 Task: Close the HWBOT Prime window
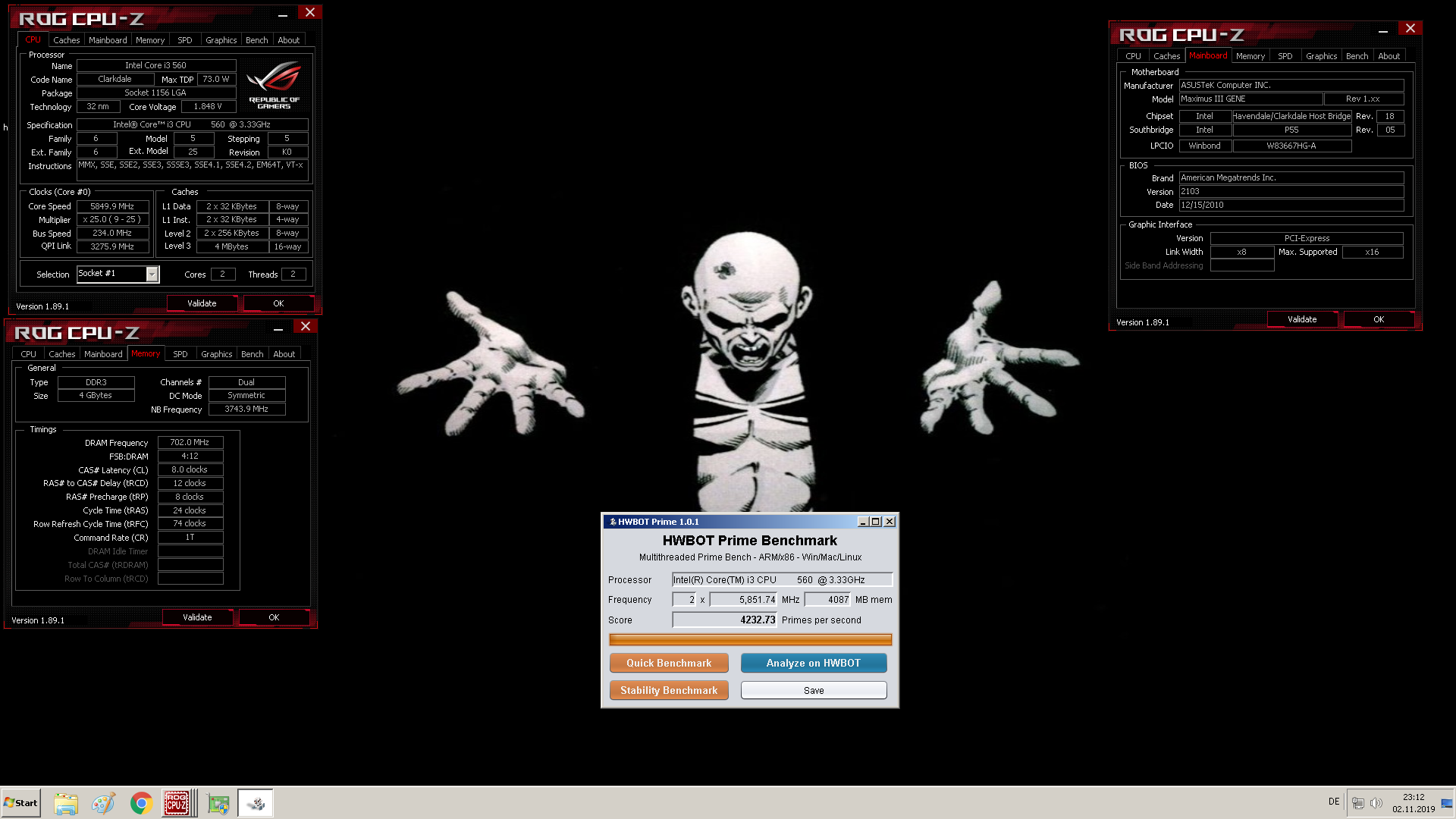(890, 522)
